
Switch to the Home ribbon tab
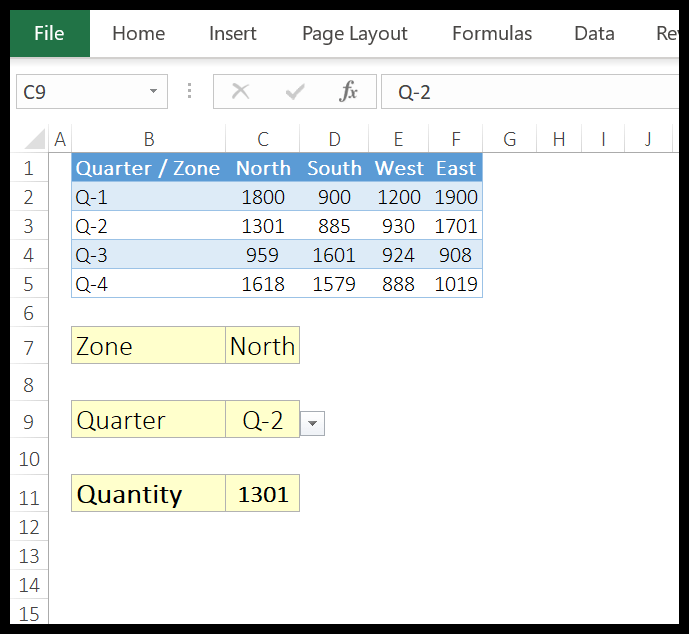pos(138,33)
